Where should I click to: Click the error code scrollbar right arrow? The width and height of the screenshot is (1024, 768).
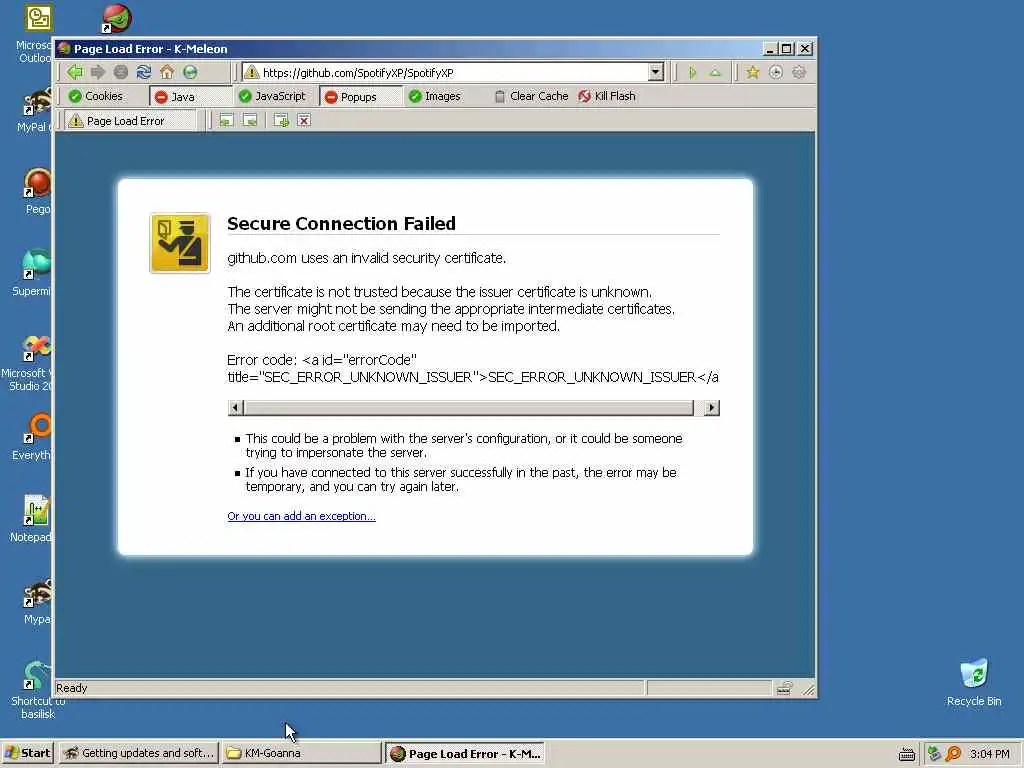(711, 408)
